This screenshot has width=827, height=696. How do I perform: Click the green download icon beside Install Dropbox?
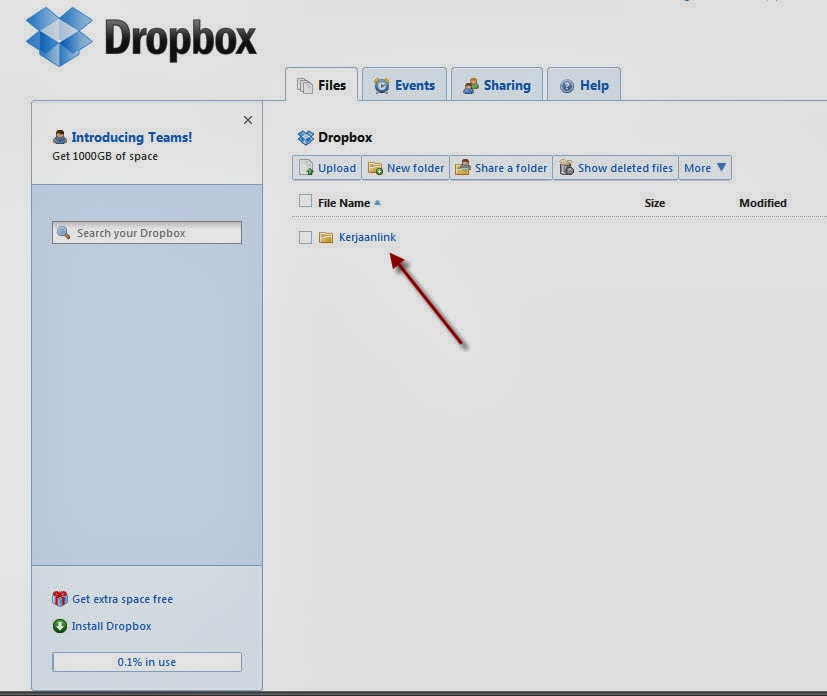point(60,625)
